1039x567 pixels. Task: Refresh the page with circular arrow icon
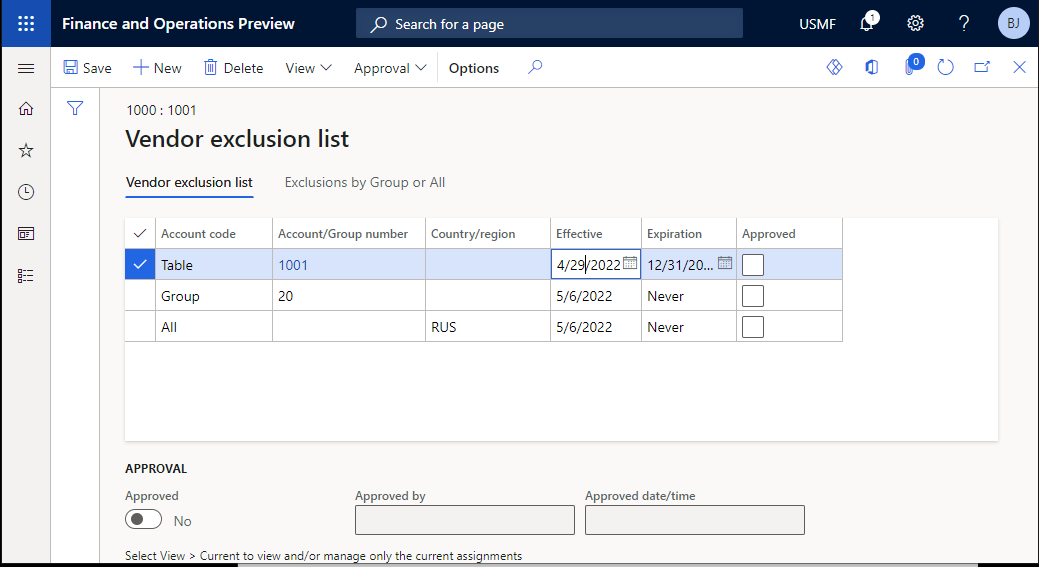(x=946, y=68)
